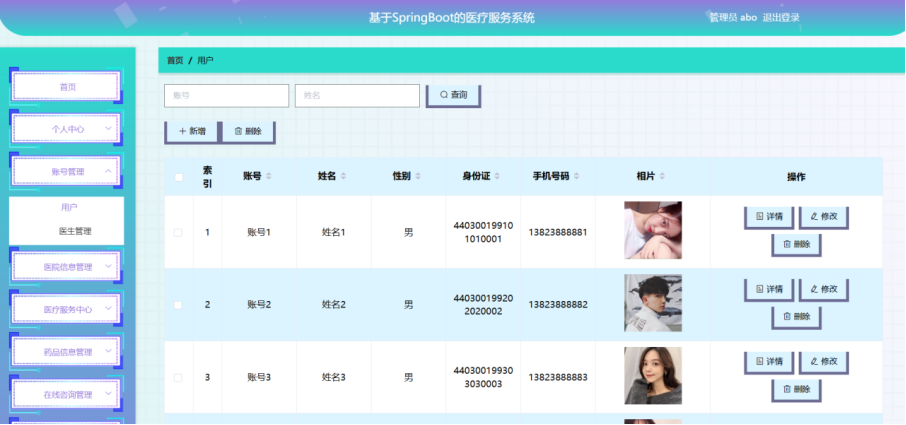Sort by 性别 column sort arrows

[x=418, y=176]
